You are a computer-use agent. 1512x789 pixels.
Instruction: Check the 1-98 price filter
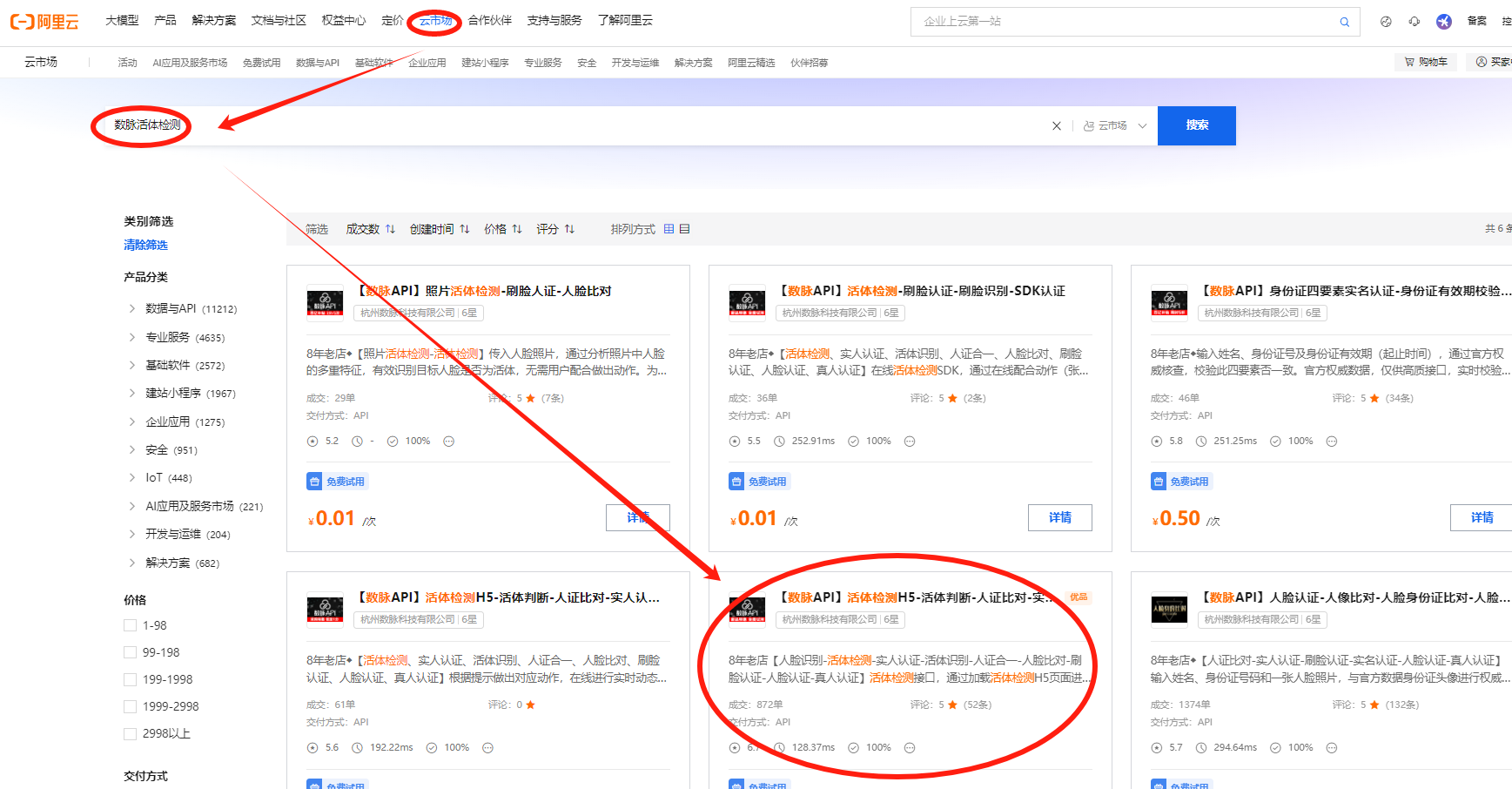131,625
